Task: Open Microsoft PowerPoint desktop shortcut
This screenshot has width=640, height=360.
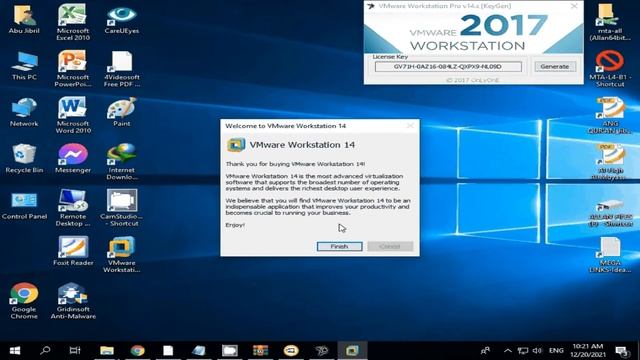Action: pos(73,69)
